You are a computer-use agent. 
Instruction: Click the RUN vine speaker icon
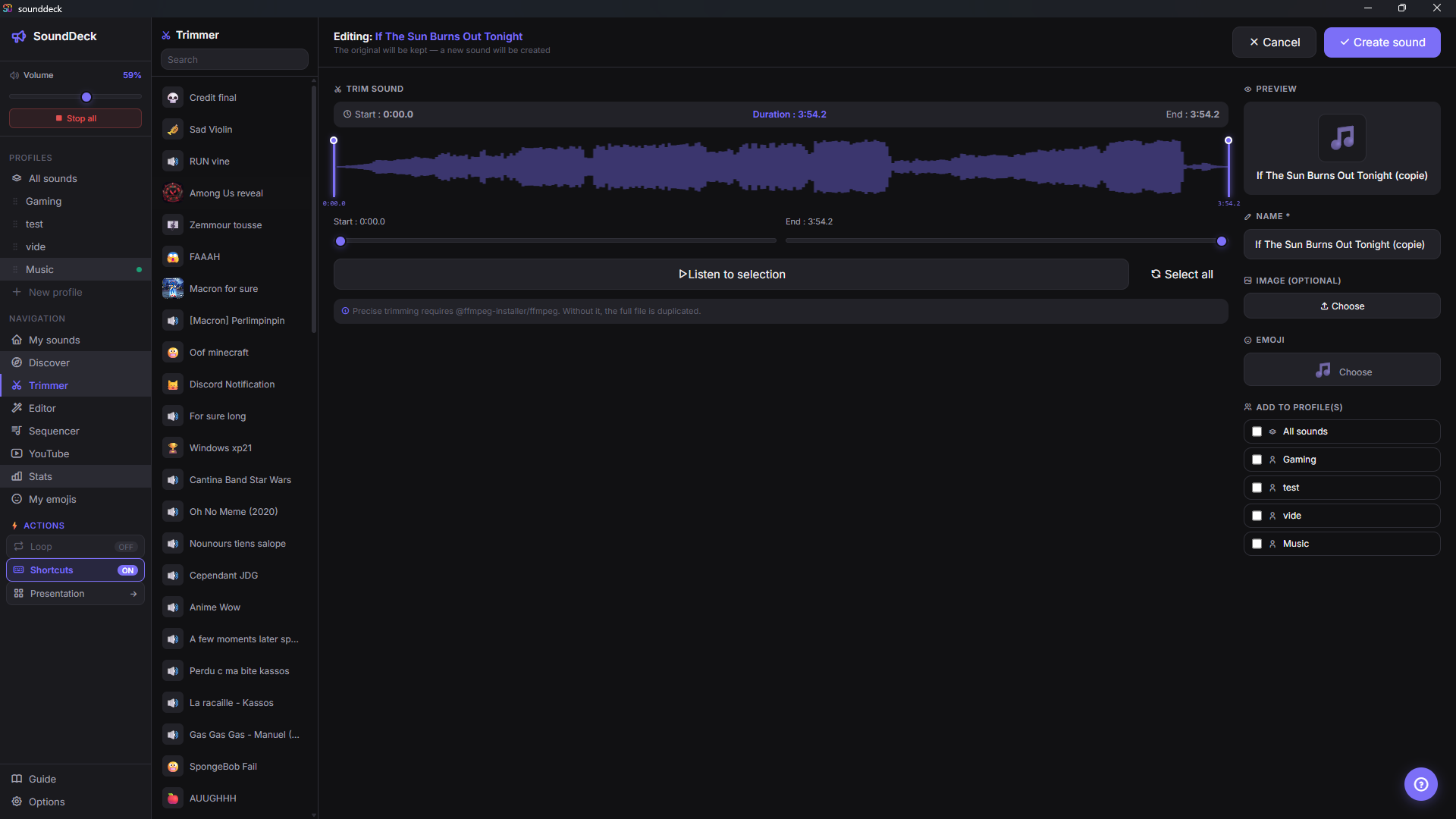[x=173, y=162]
